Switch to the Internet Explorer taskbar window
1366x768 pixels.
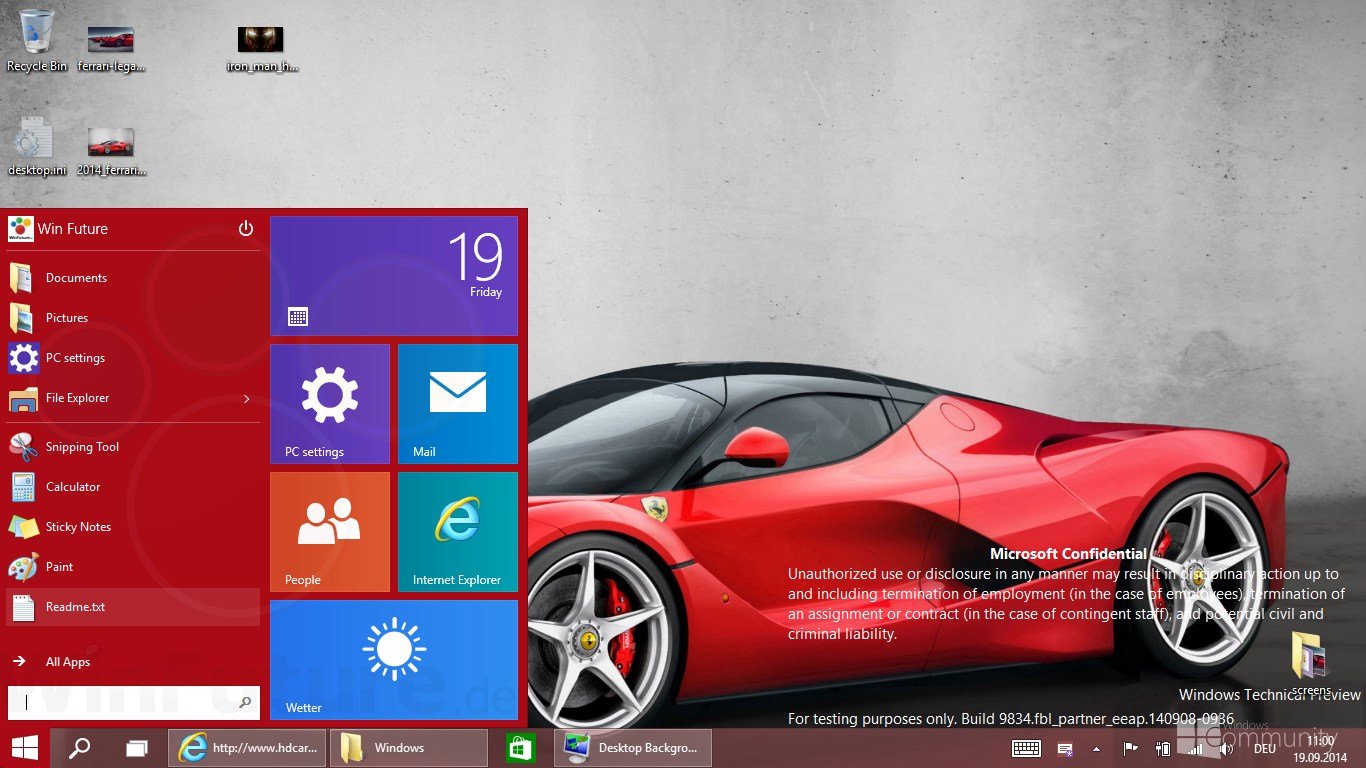click(246, 748)
